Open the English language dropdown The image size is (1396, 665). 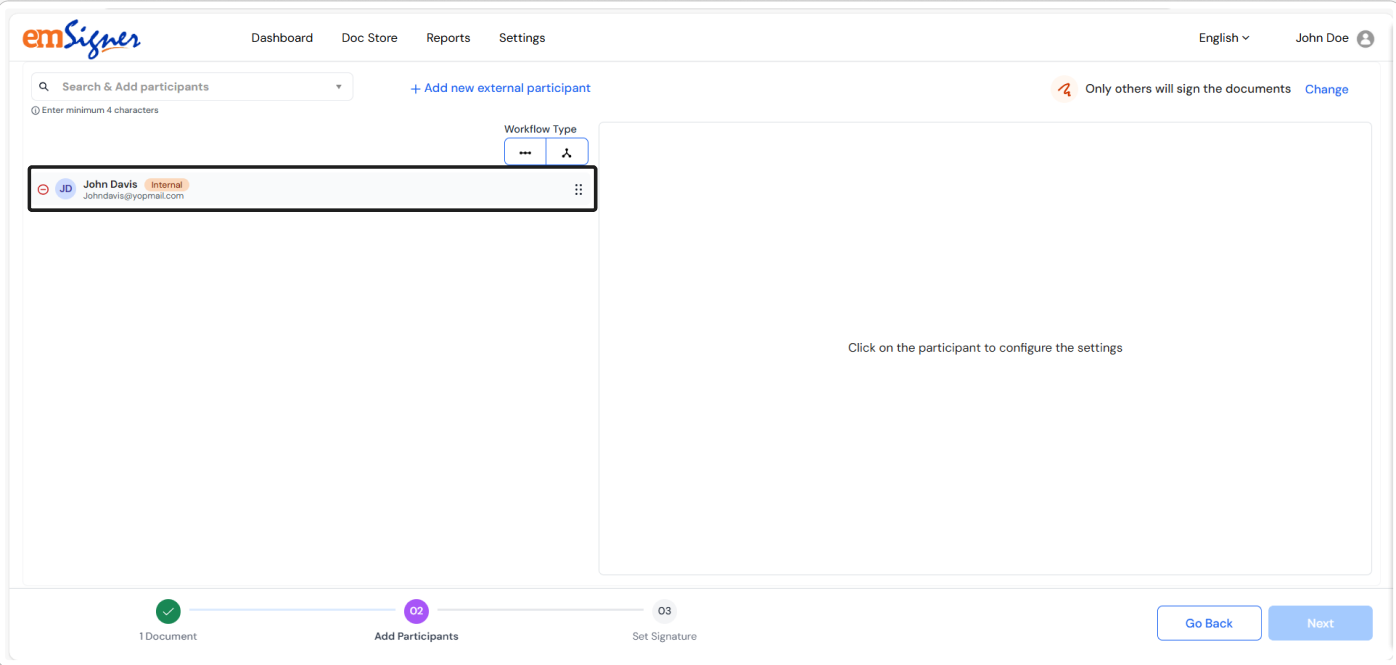(1224, 38)
